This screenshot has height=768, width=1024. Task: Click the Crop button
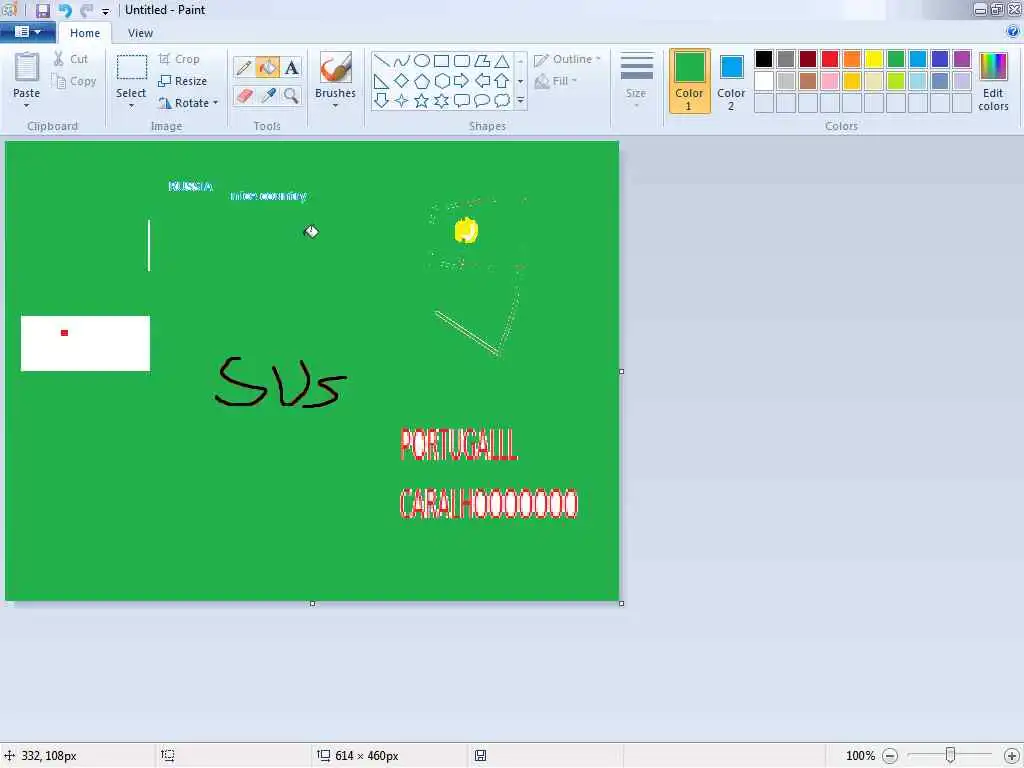coord(179,59)
